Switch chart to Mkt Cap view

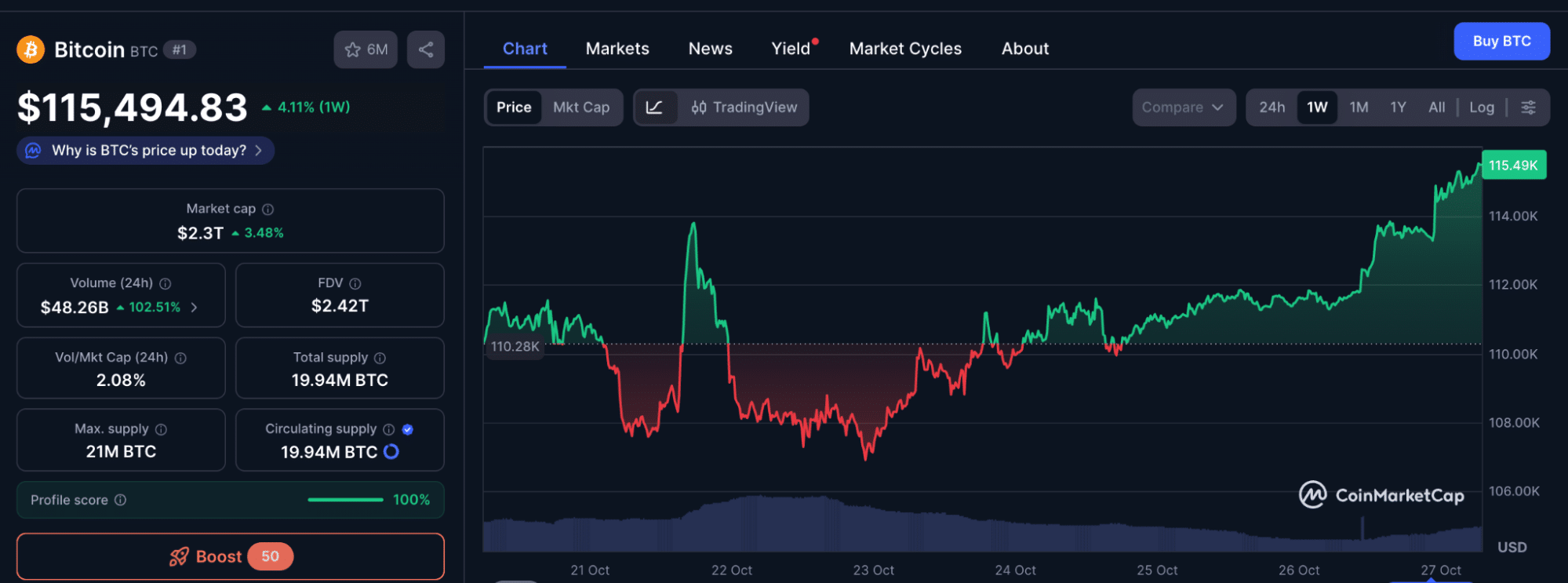tap(580, 107)
